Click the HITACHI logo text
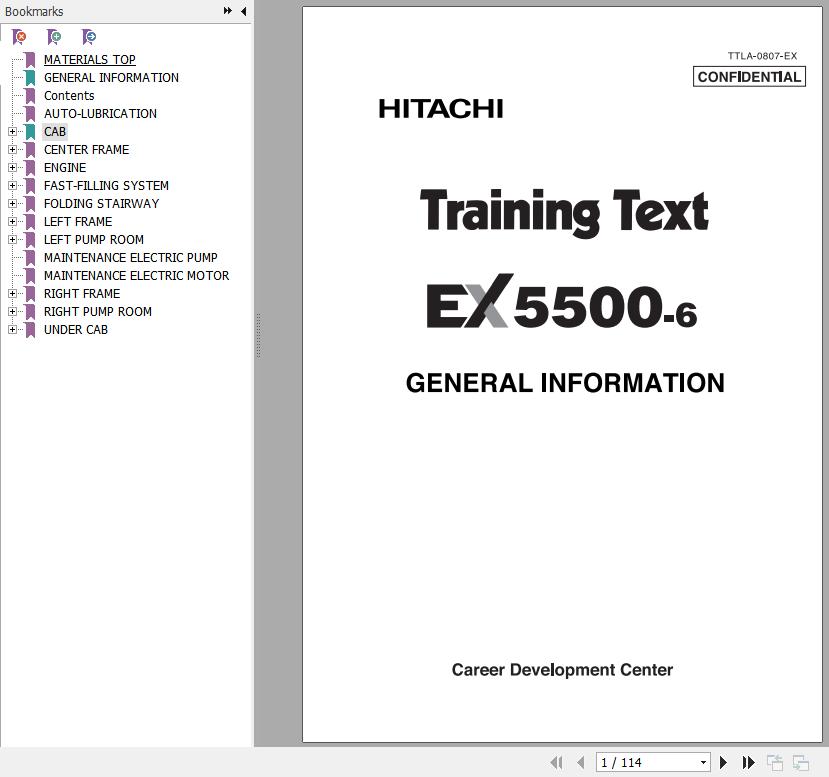Viewport: 829px width, 777px height. (x=440, y=109)
